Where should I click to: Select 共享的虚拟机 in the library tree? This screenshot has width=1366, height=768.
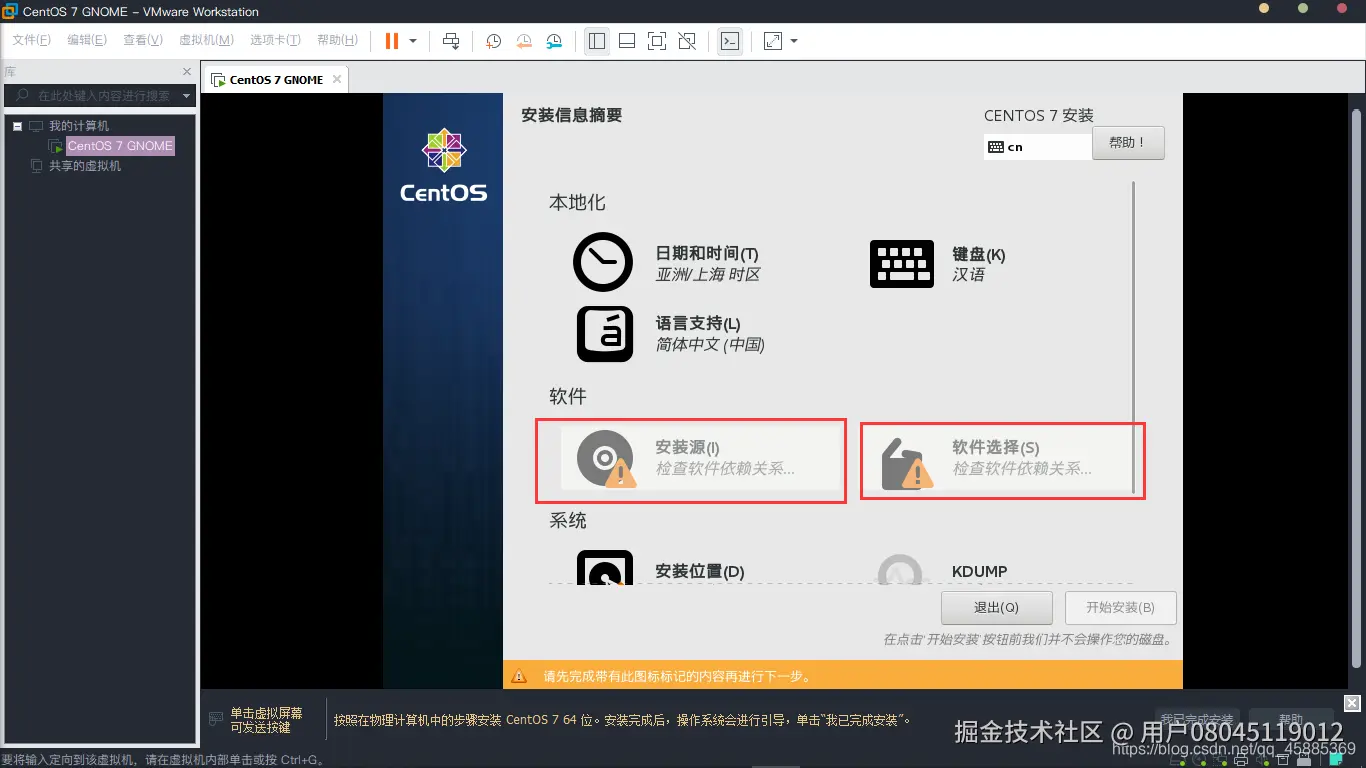click(85, 166)
